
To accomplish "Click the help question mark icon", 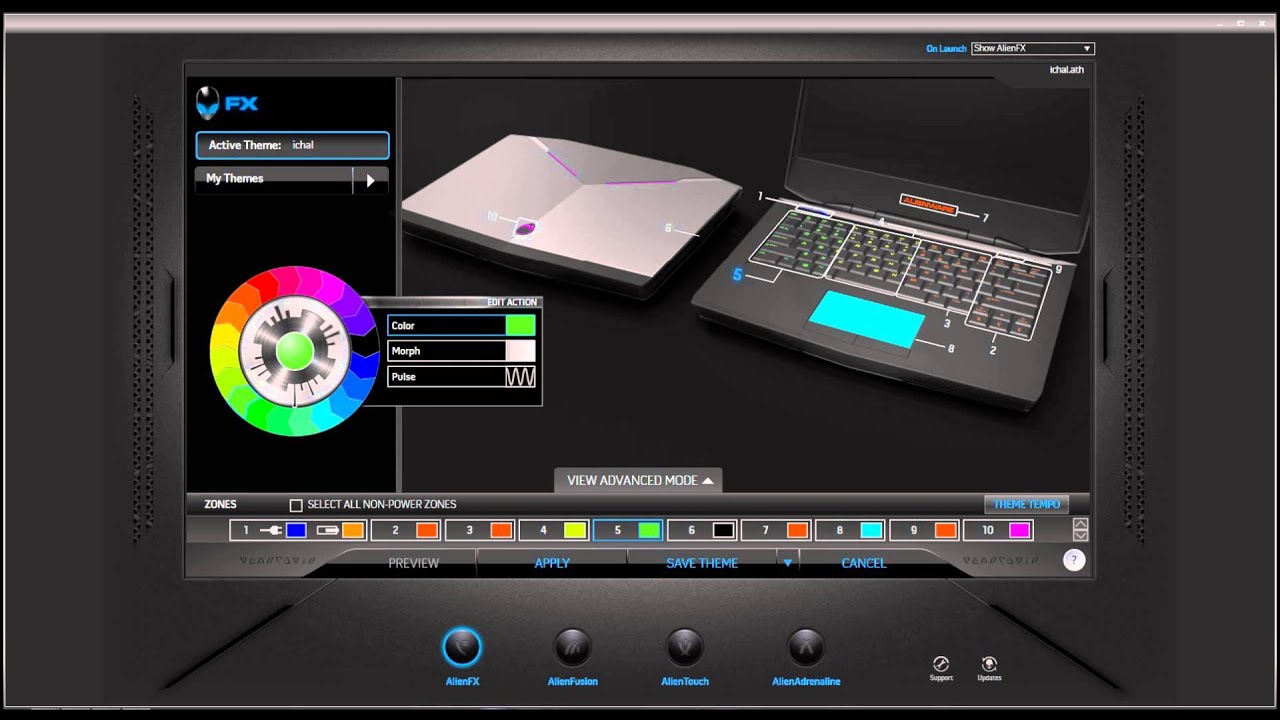I will click(x=1074, y=560).
